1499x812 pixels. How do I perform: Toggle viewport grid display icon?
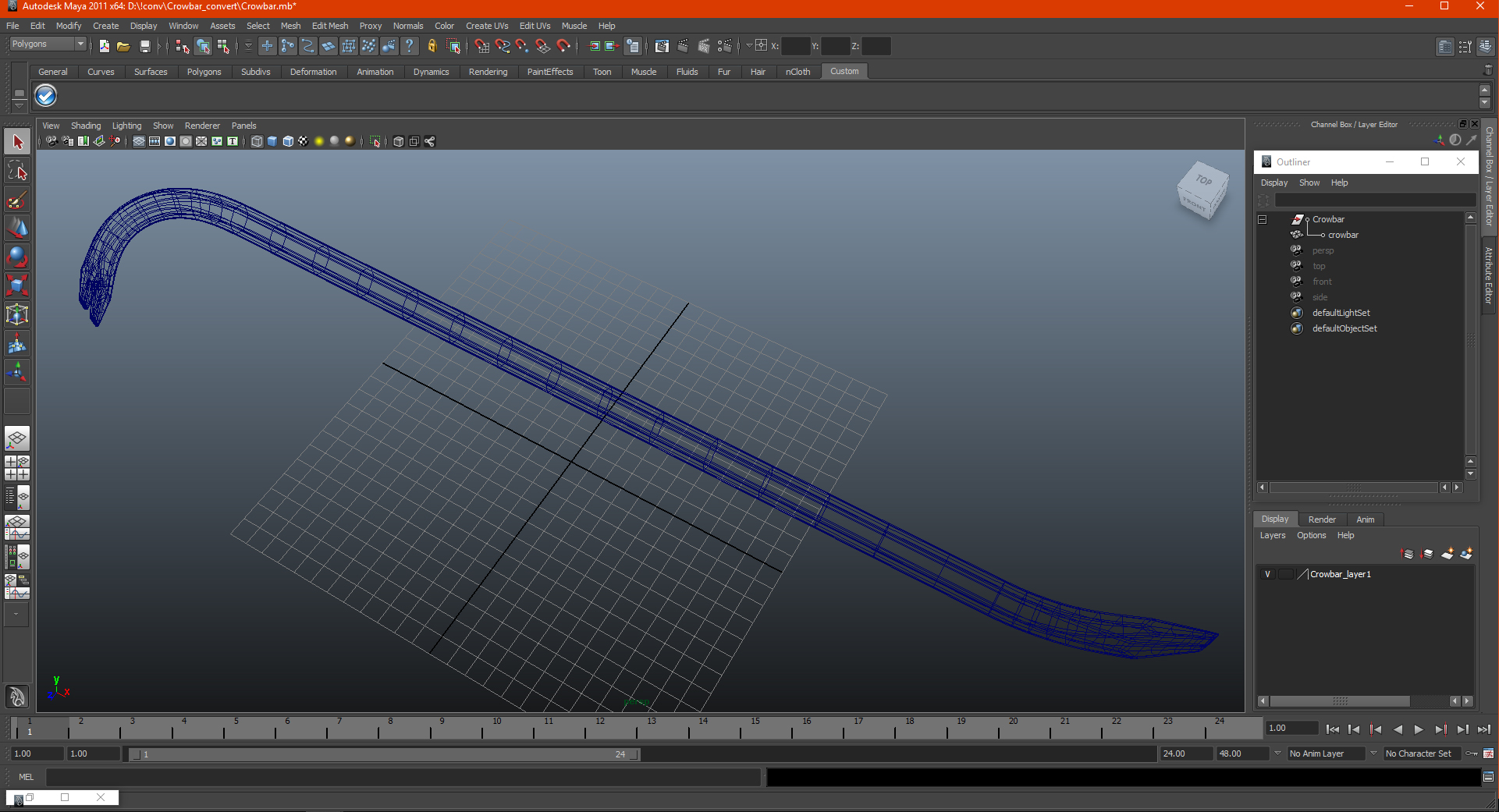click(x=139, y=141)
